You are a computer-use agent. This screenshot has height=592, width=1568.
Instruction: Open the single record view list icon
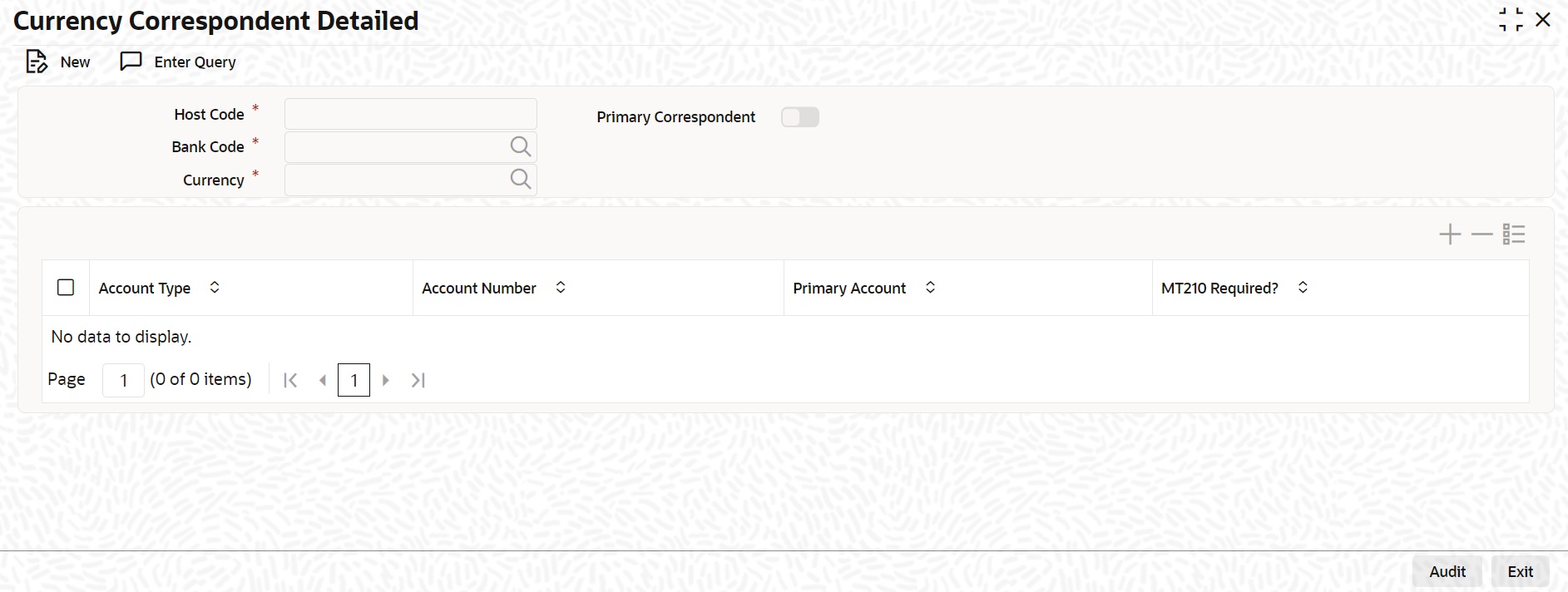1515,234
